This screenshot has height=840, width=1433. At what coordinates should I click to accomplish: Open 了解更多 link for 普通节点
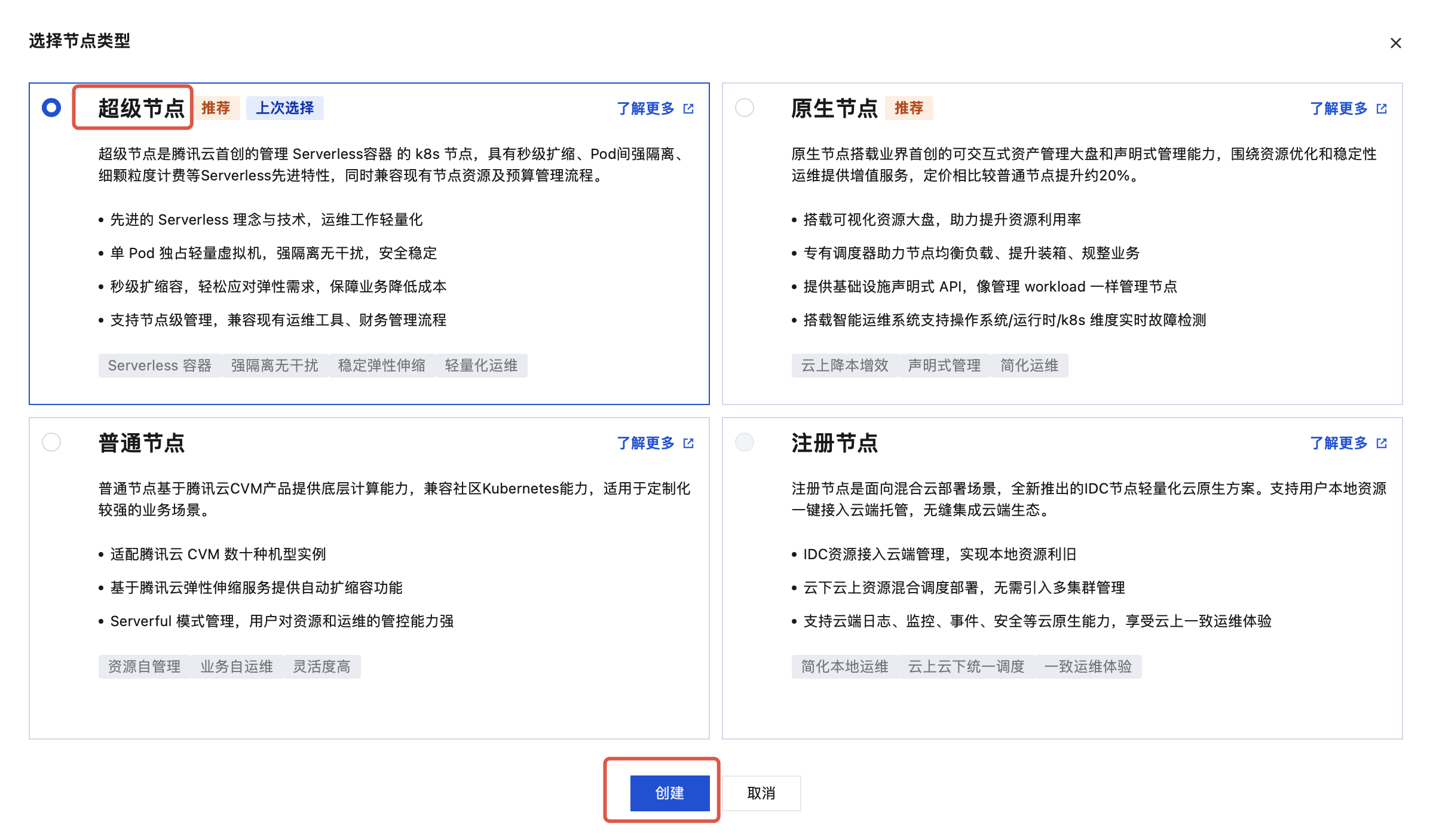[x=645, y=443]
